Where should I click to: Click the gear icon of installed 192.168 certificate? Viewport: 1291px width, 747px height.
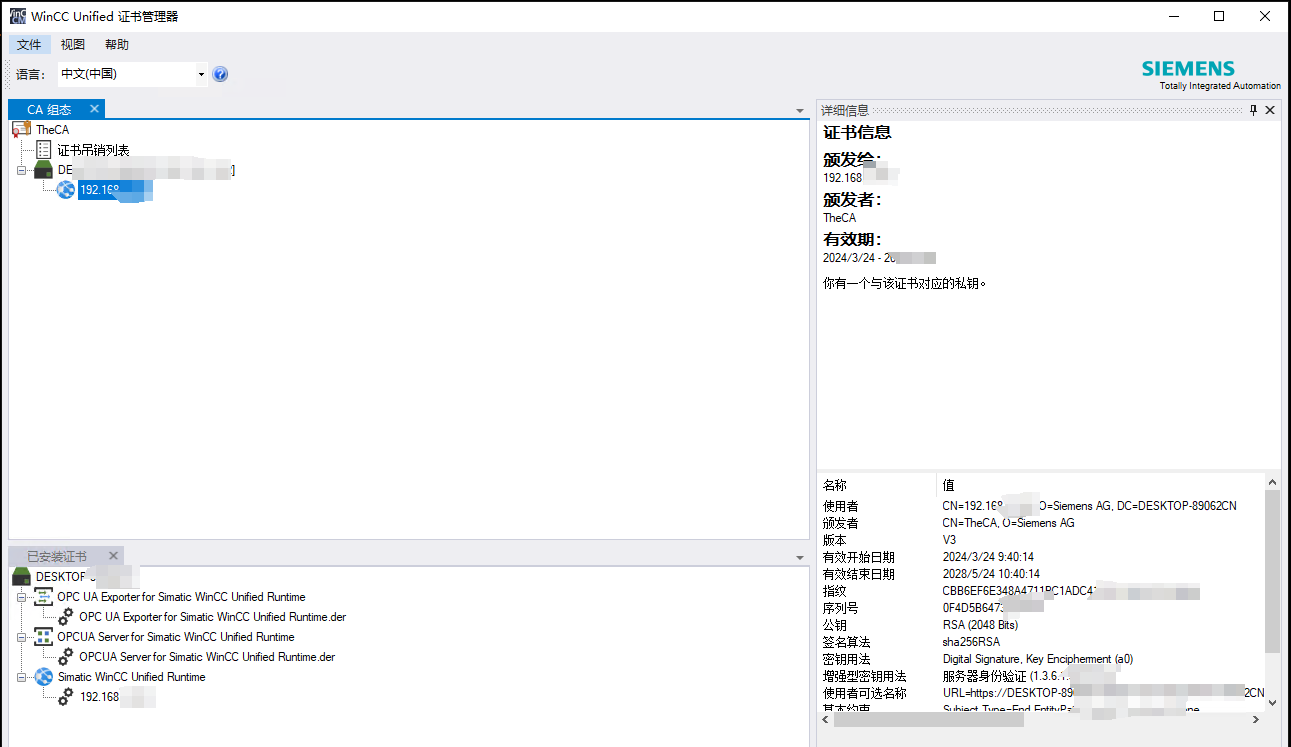tap(66, 697)
